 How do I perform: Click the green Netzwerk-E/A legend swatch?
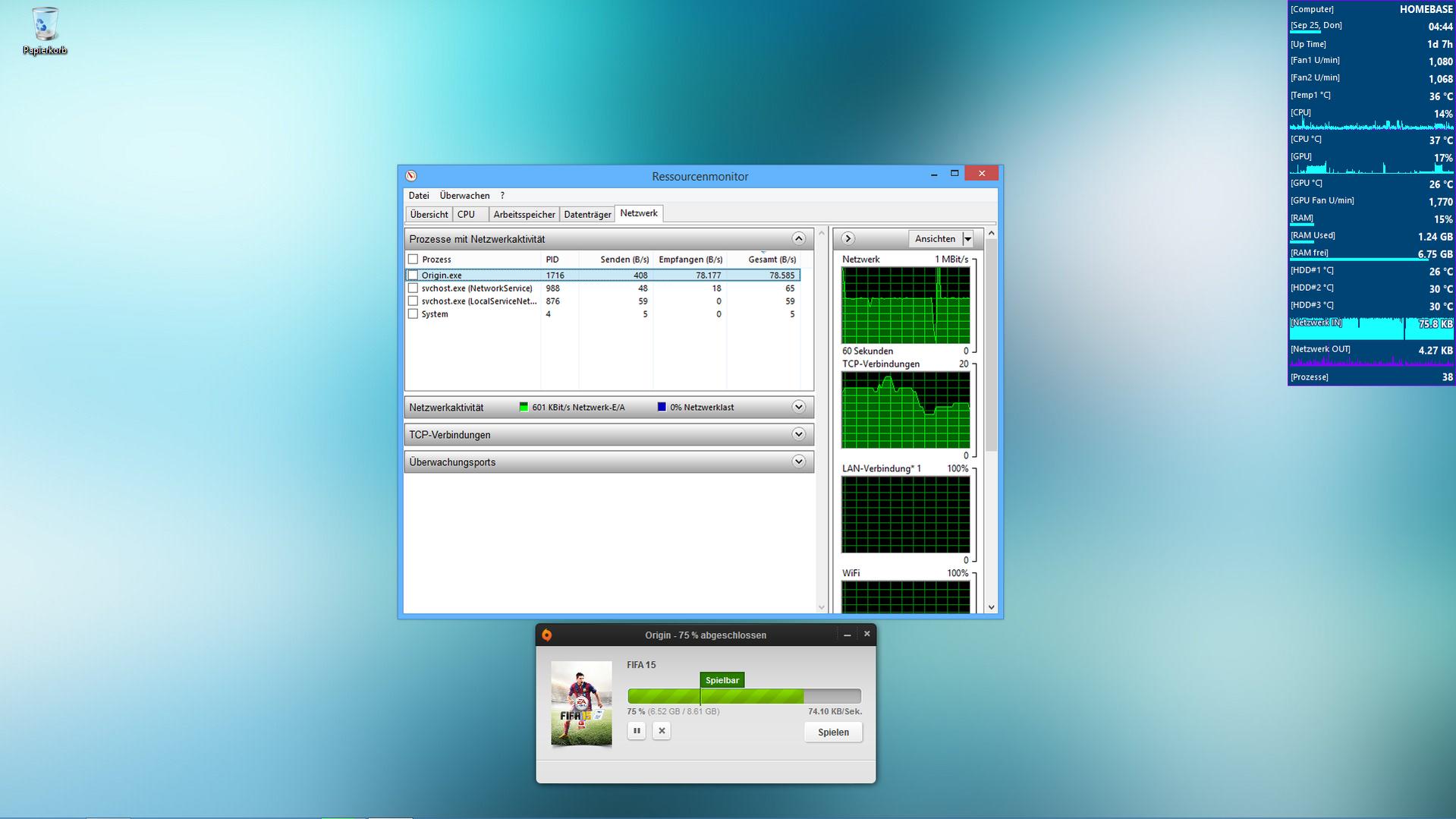coord(524,407)
